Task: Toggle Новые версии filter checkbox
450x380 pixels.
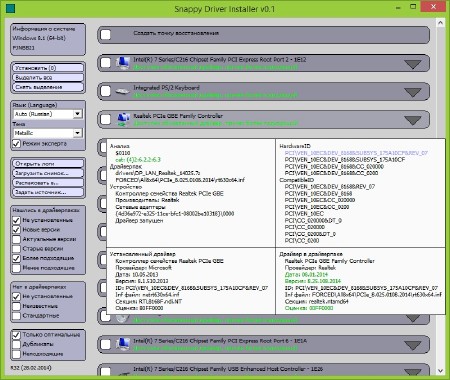Action: coord(16,230)
